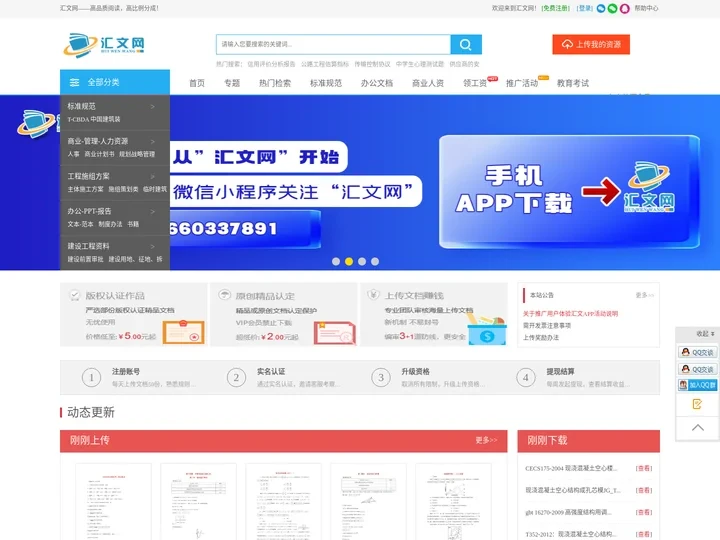This screenshot has height=540, width=720.
Task: Open the 热门检索 nav tab
Action: [x=275, y=83]
